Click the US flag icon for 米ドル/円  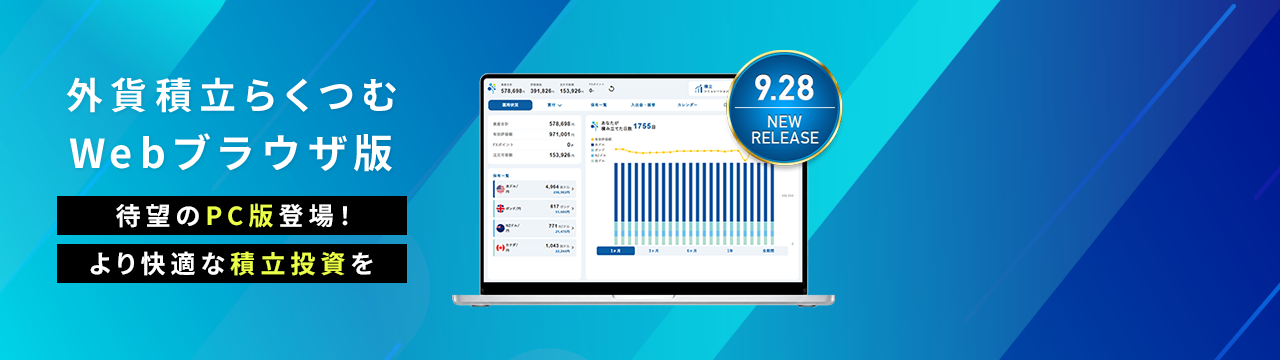(x=500, y=188)
